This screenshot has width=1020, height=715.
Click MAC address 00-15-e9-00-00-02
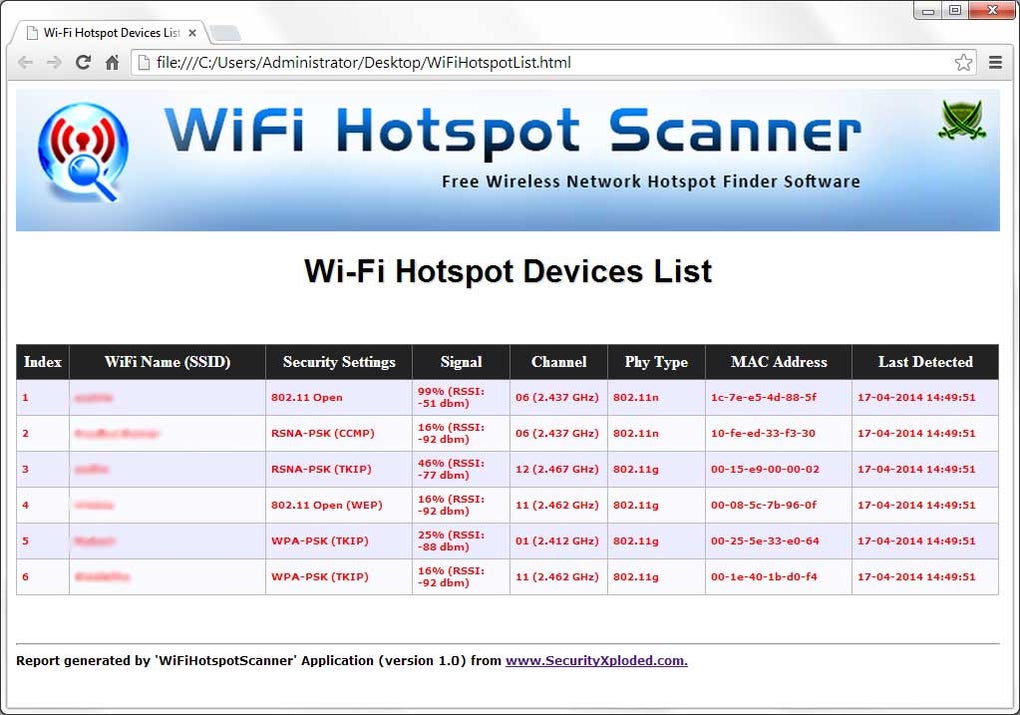765,469
